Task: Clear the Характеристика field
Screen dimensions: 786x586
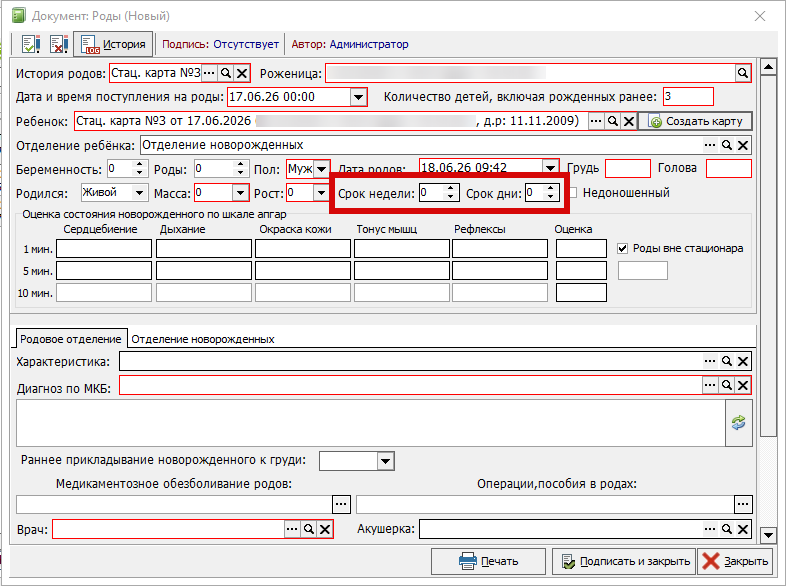Action: coord(743,361)
